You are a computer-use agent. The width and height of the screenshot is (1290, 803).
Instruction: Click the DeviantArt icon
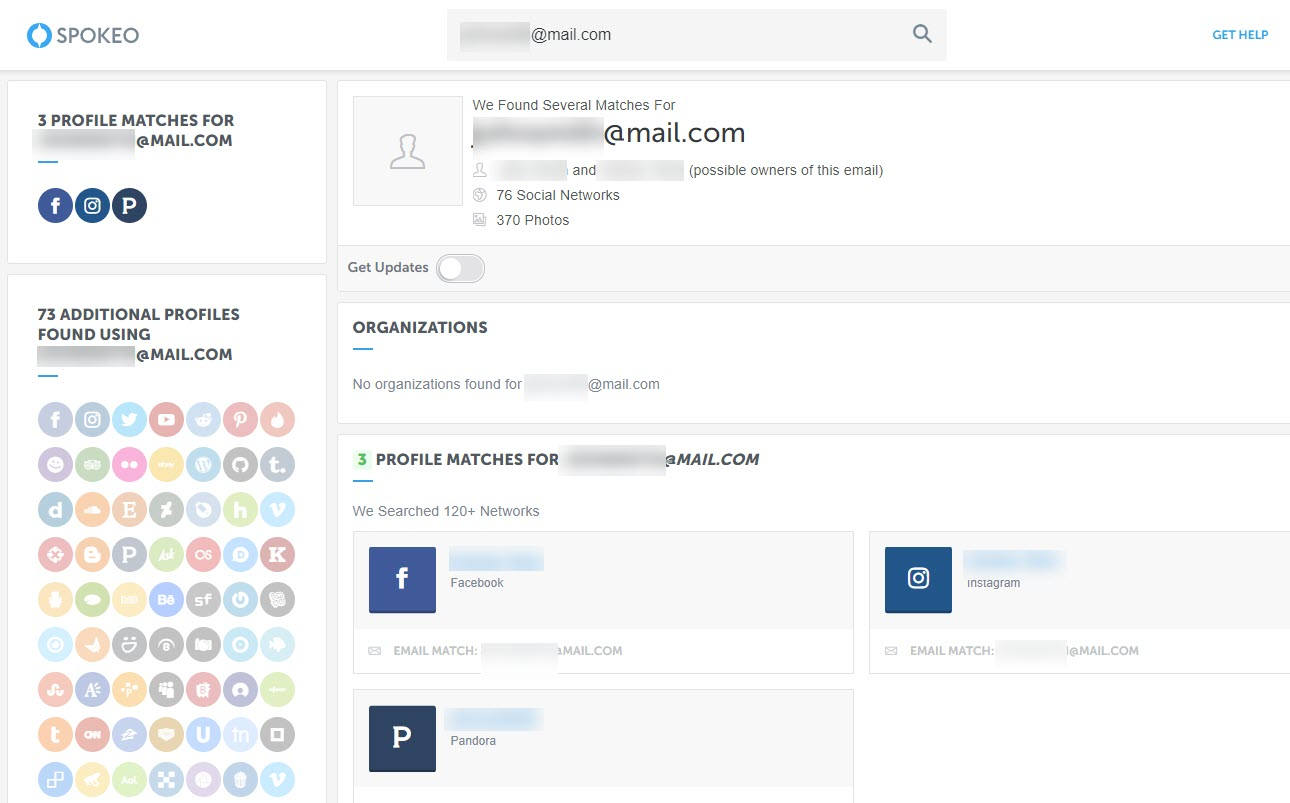166,510
